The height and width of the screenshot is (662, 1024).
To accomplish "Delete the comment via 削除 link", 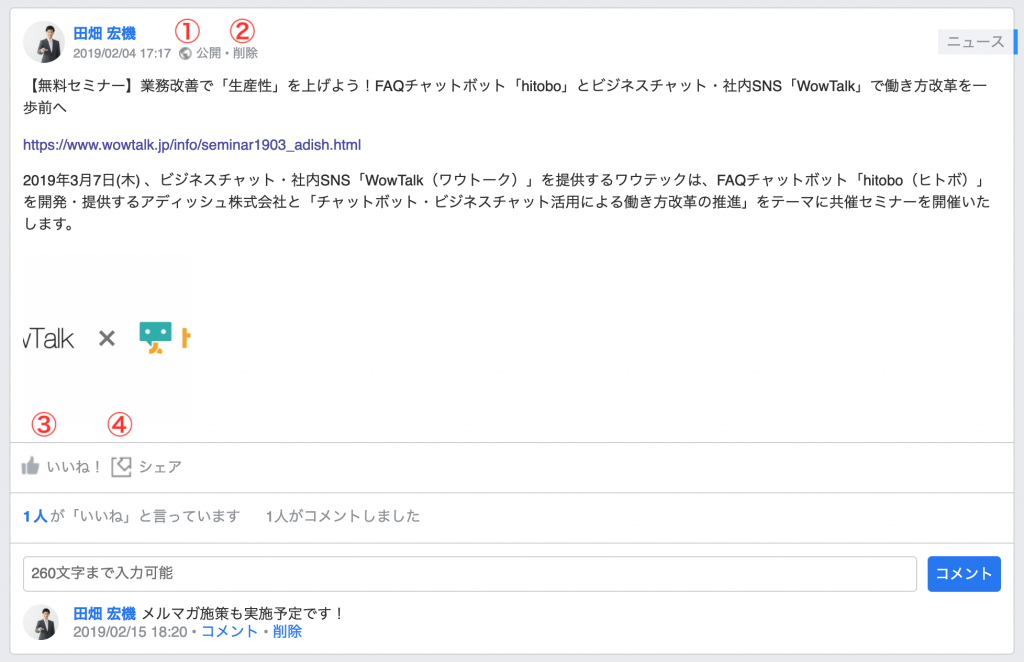I will (287, 631).
